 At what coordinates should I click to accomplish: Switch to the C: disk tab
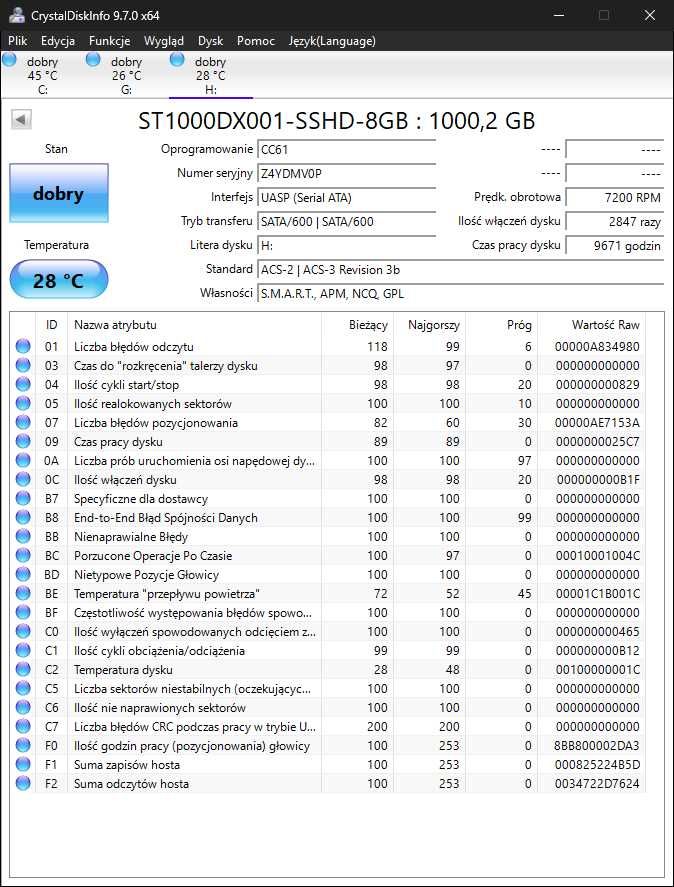(42, 75)
